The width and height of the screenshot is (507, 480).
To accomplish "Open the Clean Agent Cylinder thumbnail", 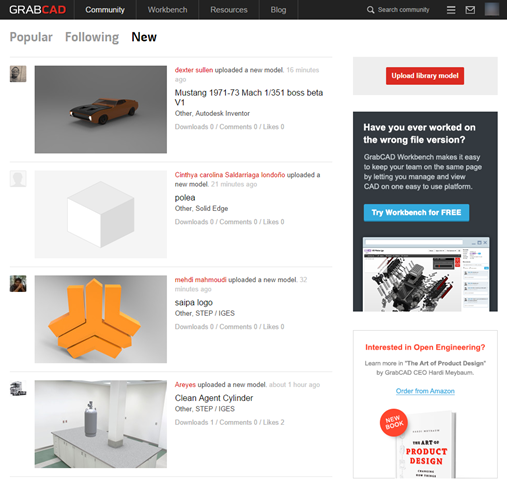I will pyautogui.click(x=101, y=424).
